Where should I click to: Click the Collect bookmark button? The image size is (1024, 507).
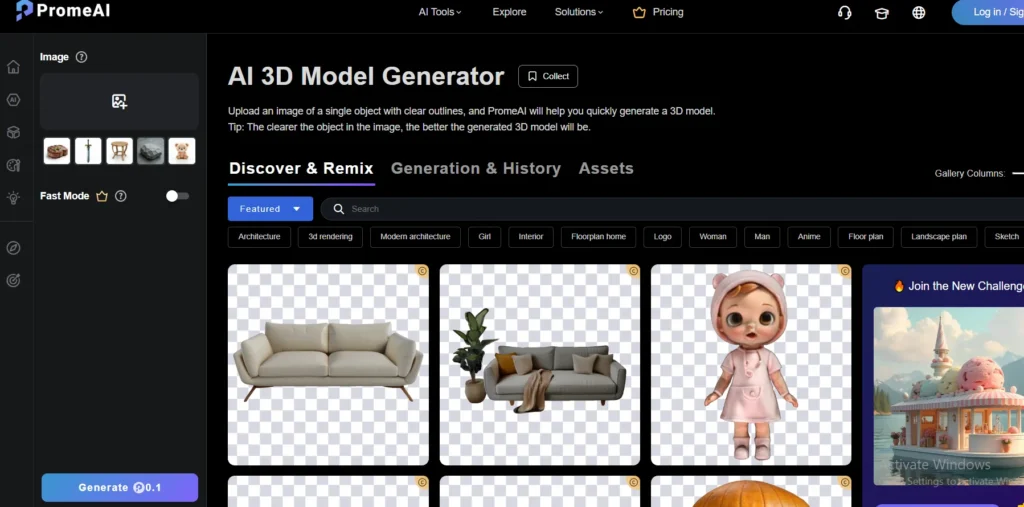(548, 76)
